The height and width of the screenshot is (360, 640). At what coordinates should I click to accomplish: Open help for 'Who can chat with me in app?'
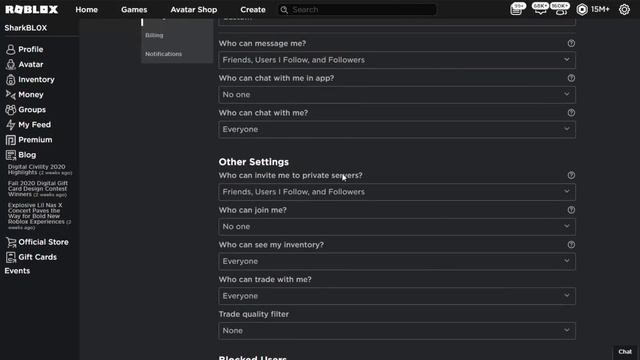coord(571,78)
